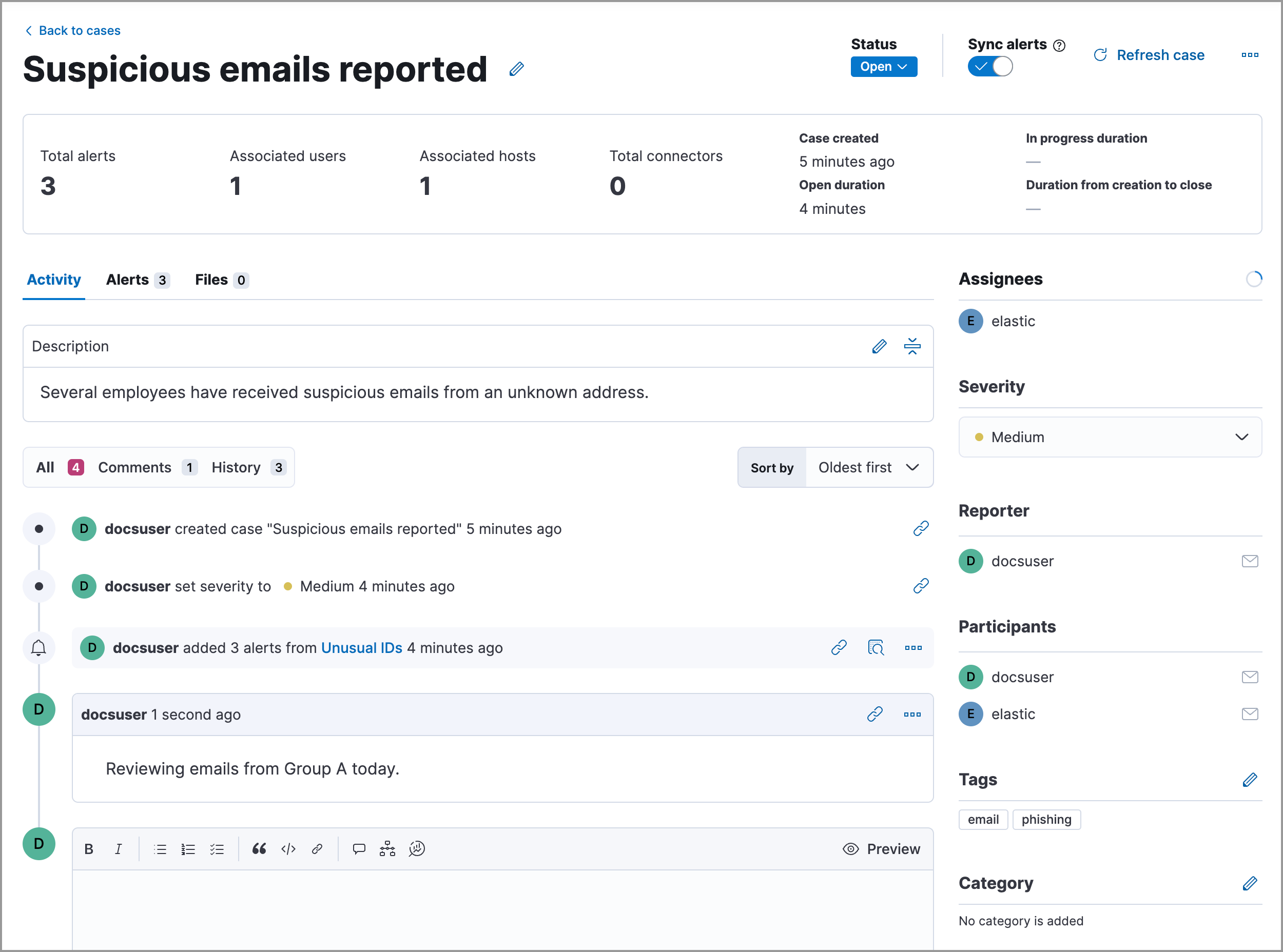1283x952 pixels.
Task: Edit the case description with pencil icon
Action: pos(879,346)
